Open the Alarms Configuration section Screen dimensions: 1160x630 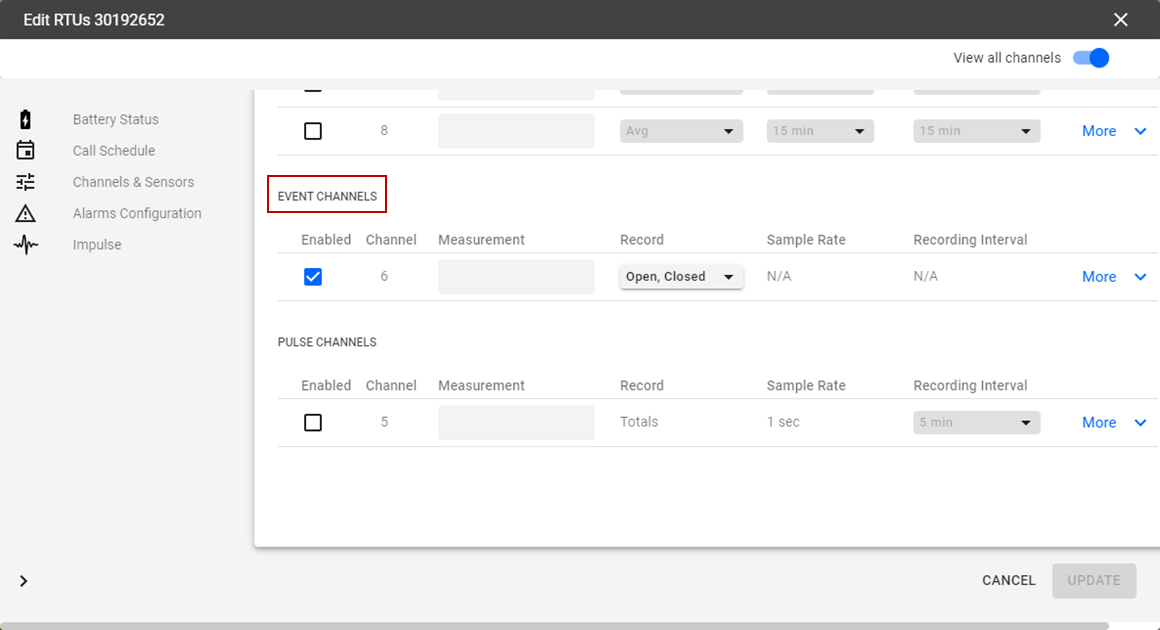click(x=137, y=213)
